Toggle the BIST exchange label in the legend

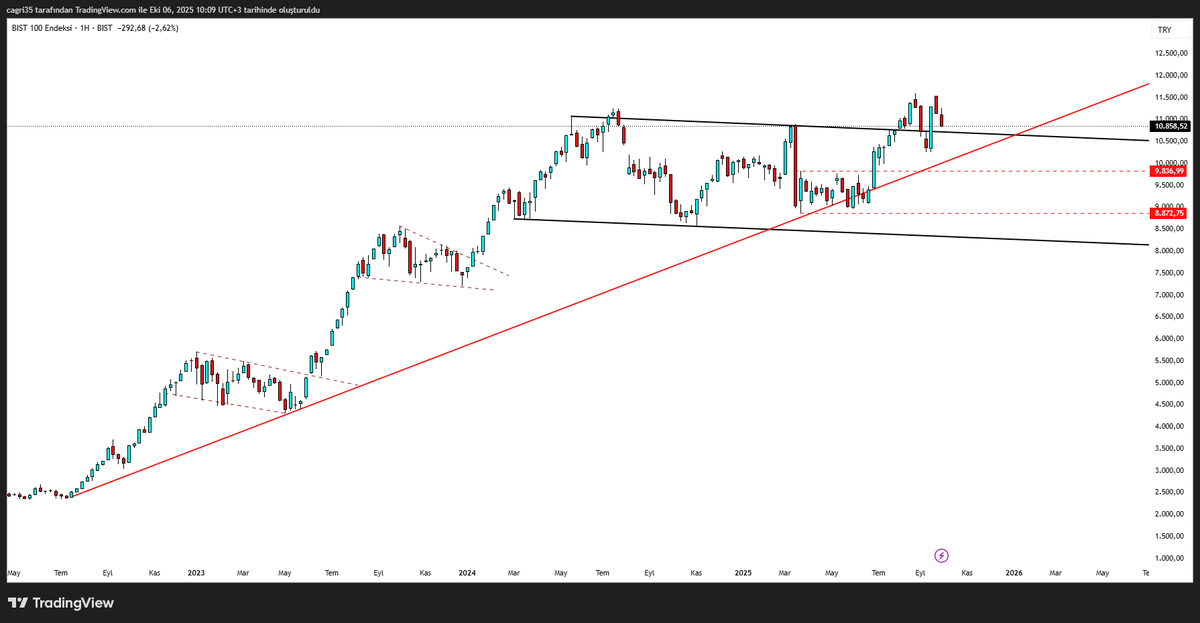click(104, 29)
